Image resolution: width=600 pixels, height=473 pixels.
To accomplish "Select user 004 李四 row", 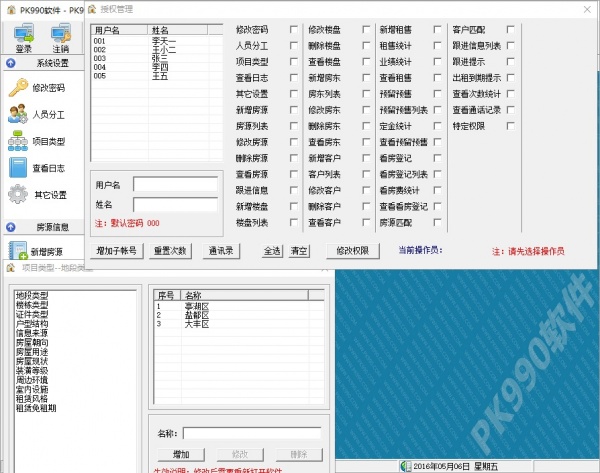I will tap(157, 67).
